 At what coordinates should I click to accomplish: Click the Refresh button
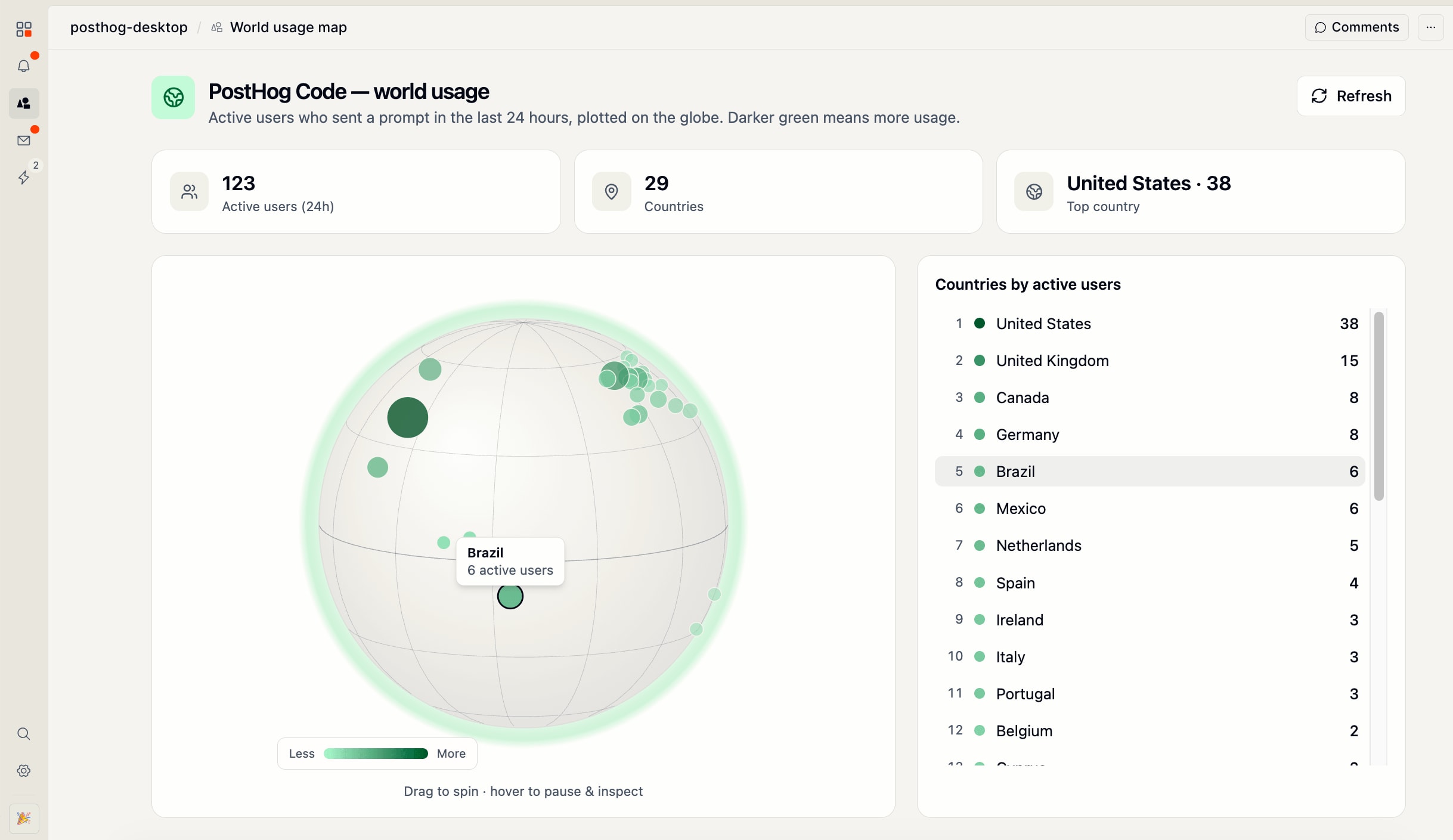click(x=1350, y=96)
